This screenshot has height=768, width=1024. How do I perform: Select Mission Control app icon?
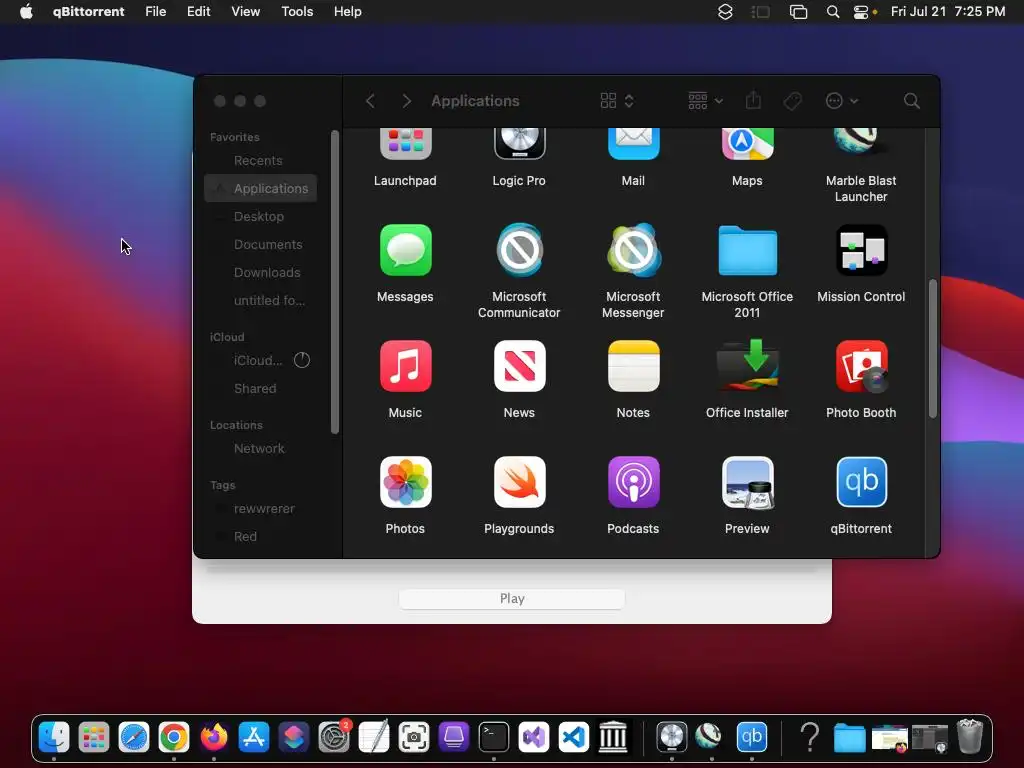861,250
